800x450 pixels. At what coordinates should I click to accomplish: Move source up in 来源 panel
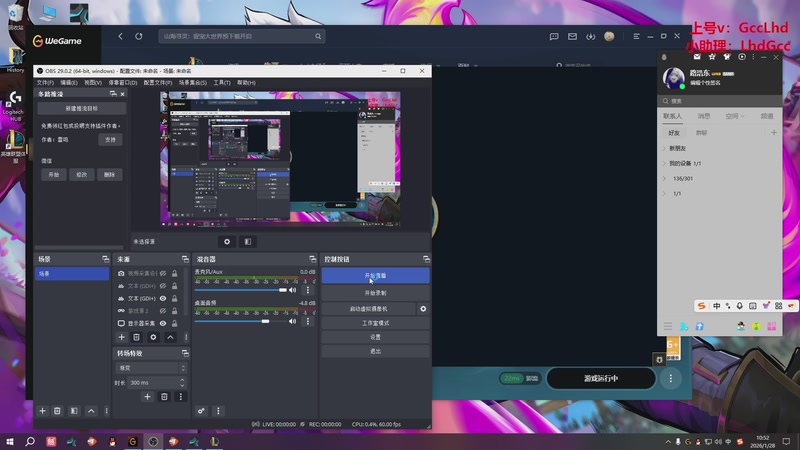coord(170,337)
